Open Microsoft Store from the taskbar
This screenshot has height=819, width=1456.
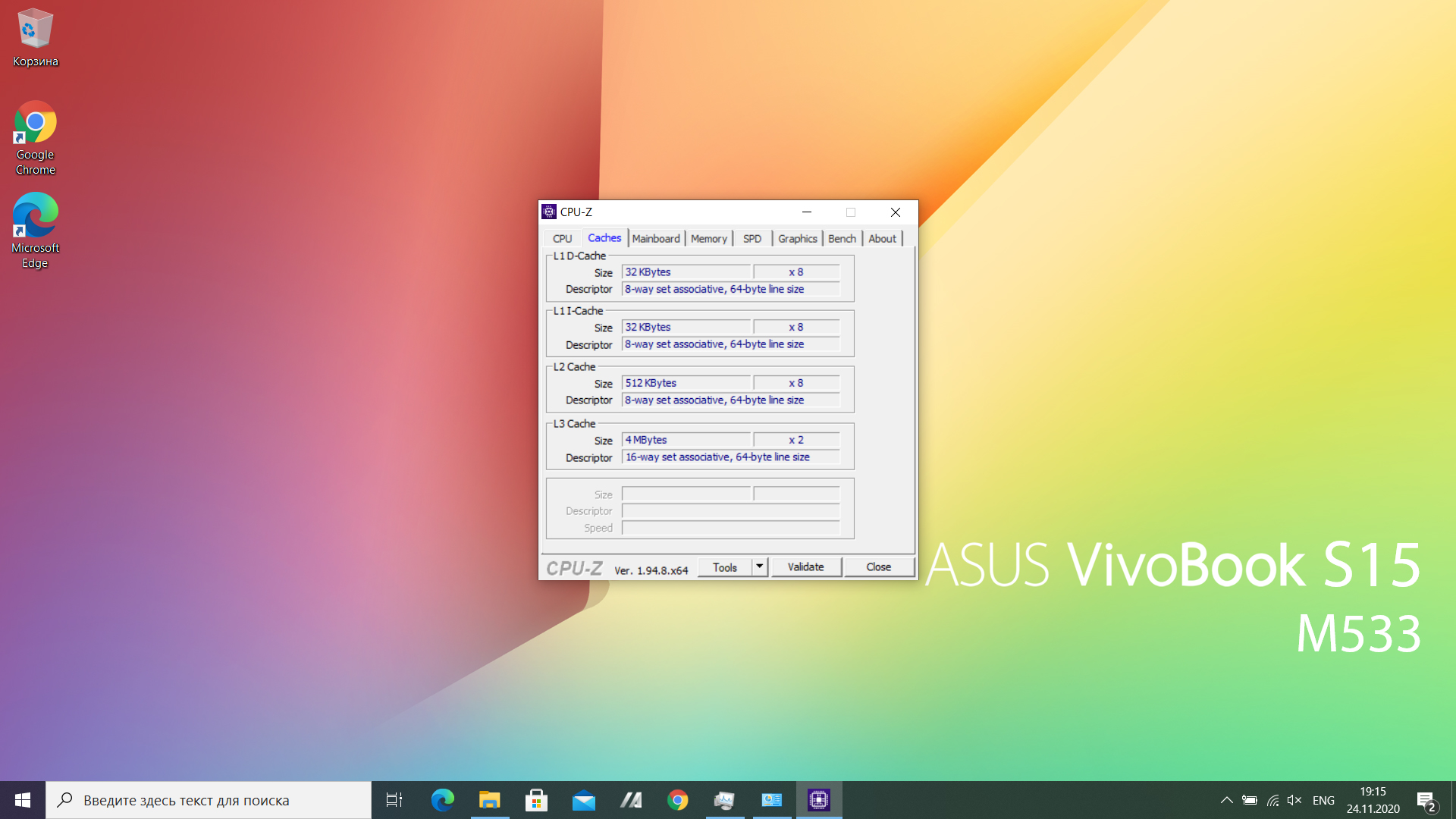(x=536, y=800)
